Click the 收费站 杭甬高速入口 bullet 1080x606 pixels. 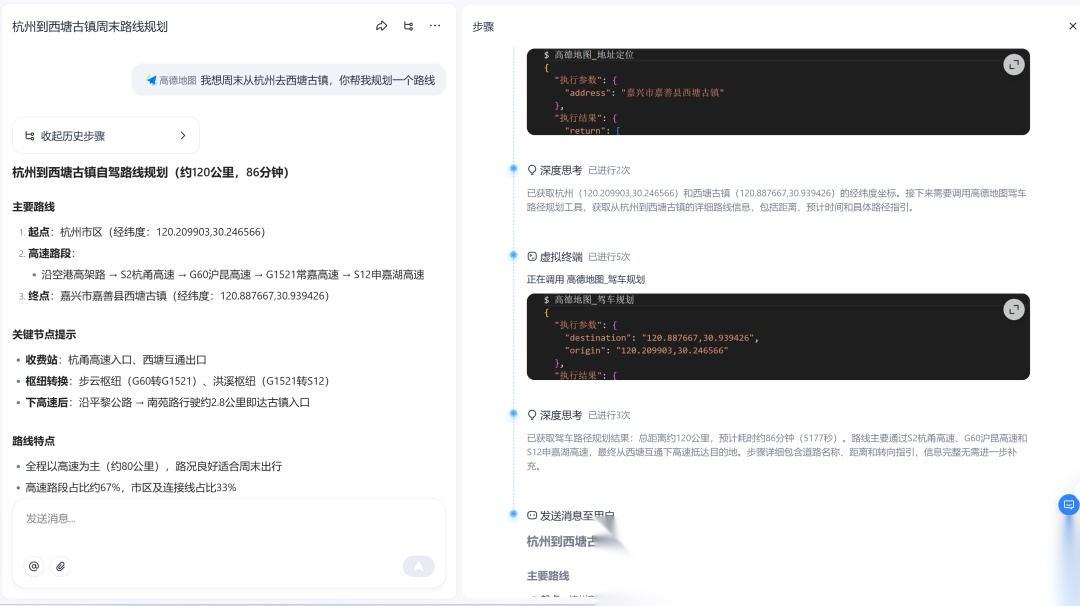pos(116,360)
